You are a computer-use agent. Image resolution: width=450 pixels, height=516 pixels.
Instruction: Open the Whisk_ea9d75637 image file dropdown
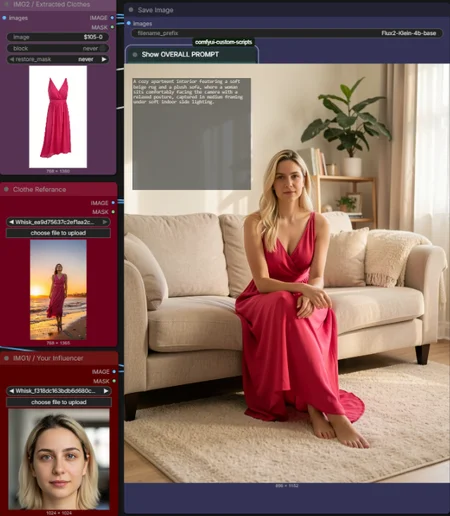58,222
